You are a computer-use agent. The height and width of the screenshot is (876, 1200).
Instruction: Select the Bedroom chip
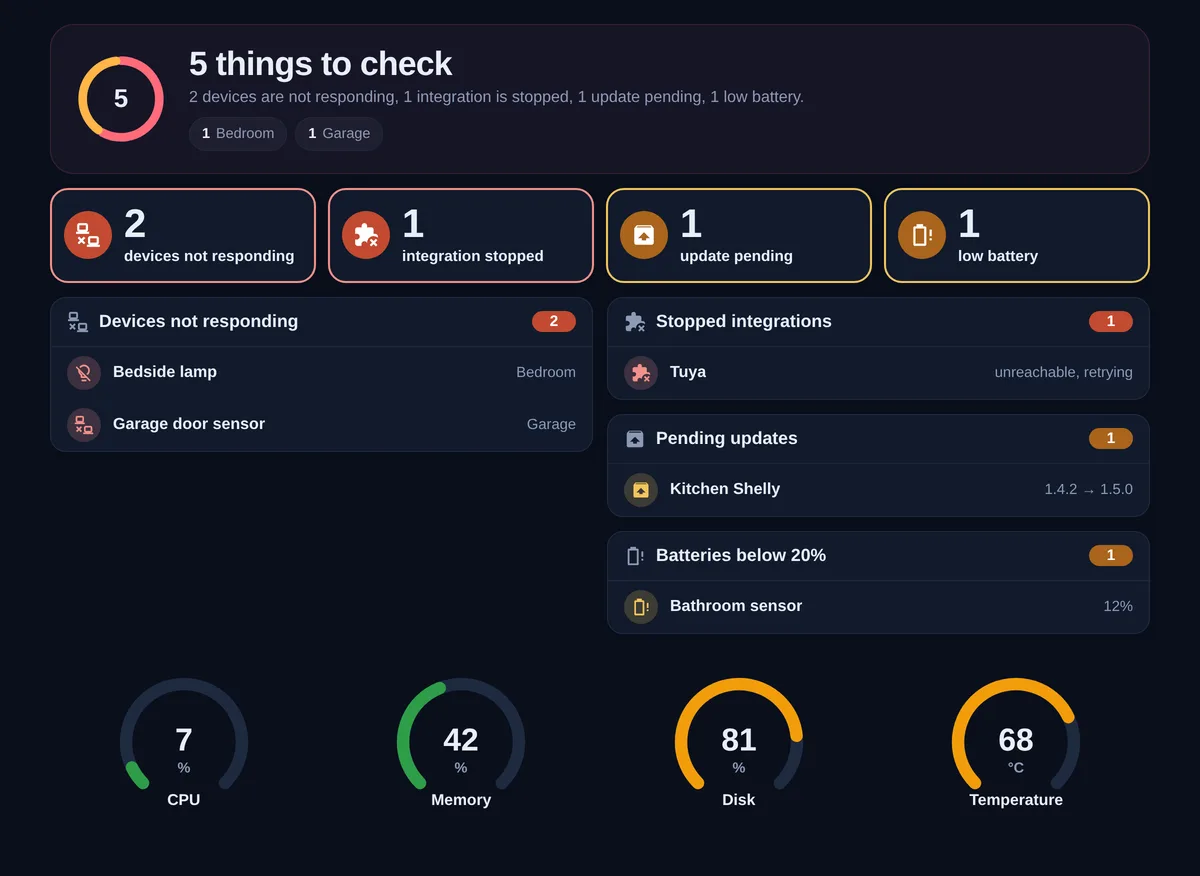pyautogui.click(x=238, y=133)
